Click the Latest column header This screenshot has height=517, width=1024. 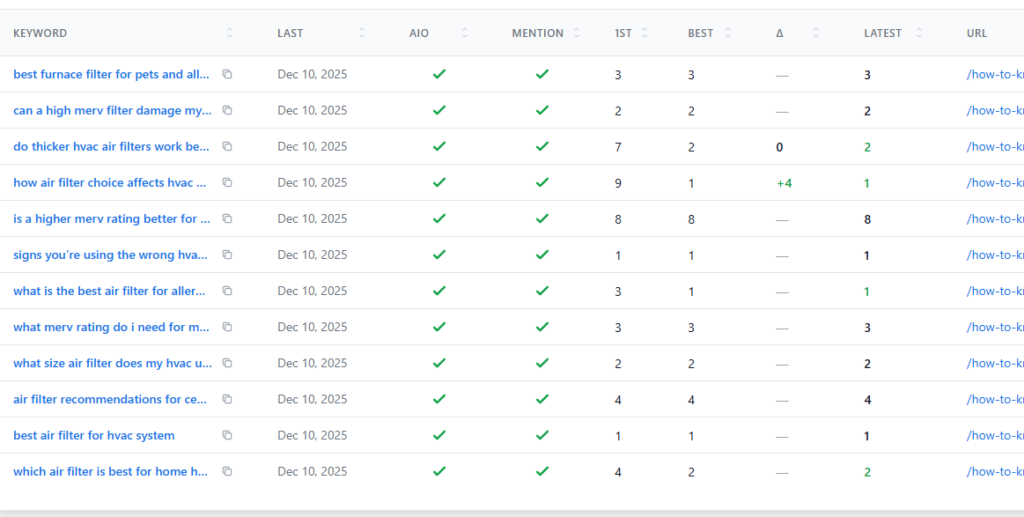(882, 33)
